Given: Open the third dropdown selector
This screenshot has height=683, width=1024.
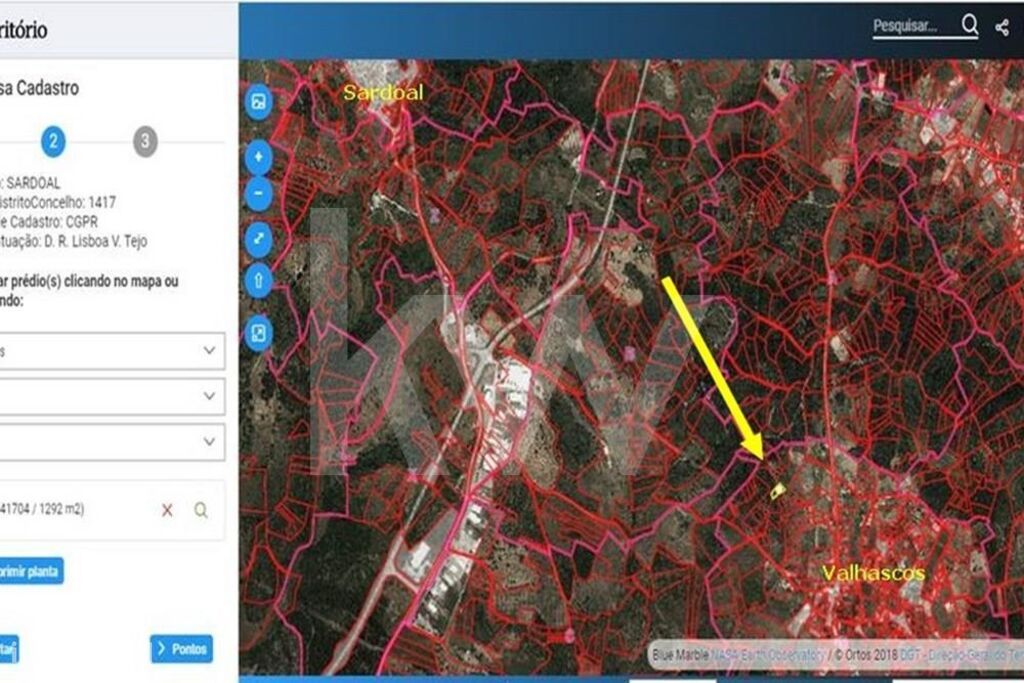Looking at the screenshot, I should pyautogui.click(x=112, y=441).
